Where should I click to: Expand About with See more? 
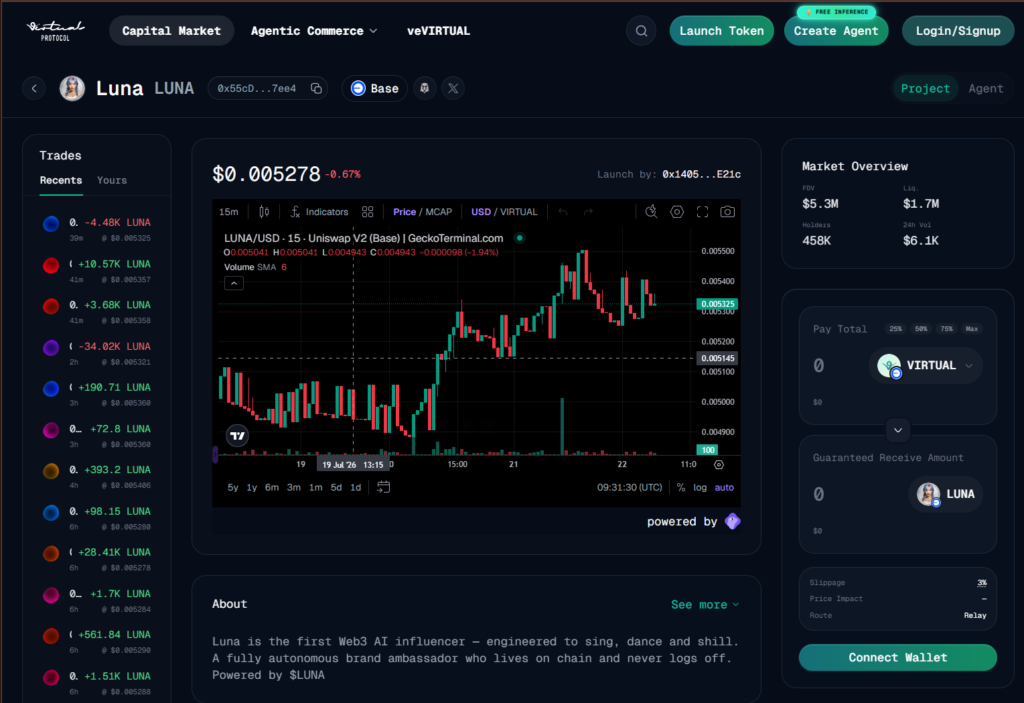pos(705,604)
